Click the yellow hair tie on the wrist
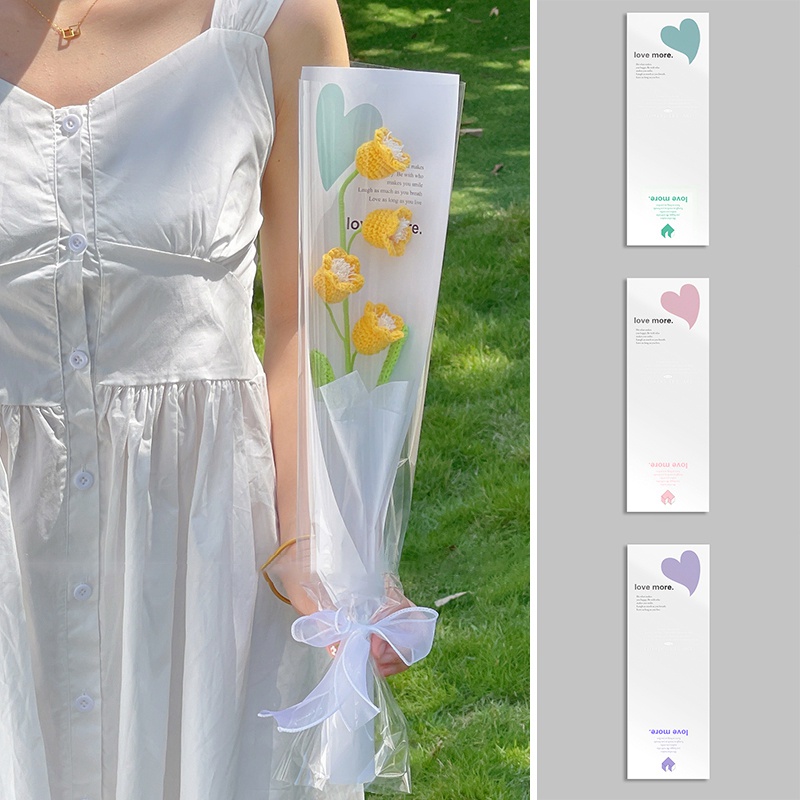The image size is (800, 800). [x=270, y=573]
